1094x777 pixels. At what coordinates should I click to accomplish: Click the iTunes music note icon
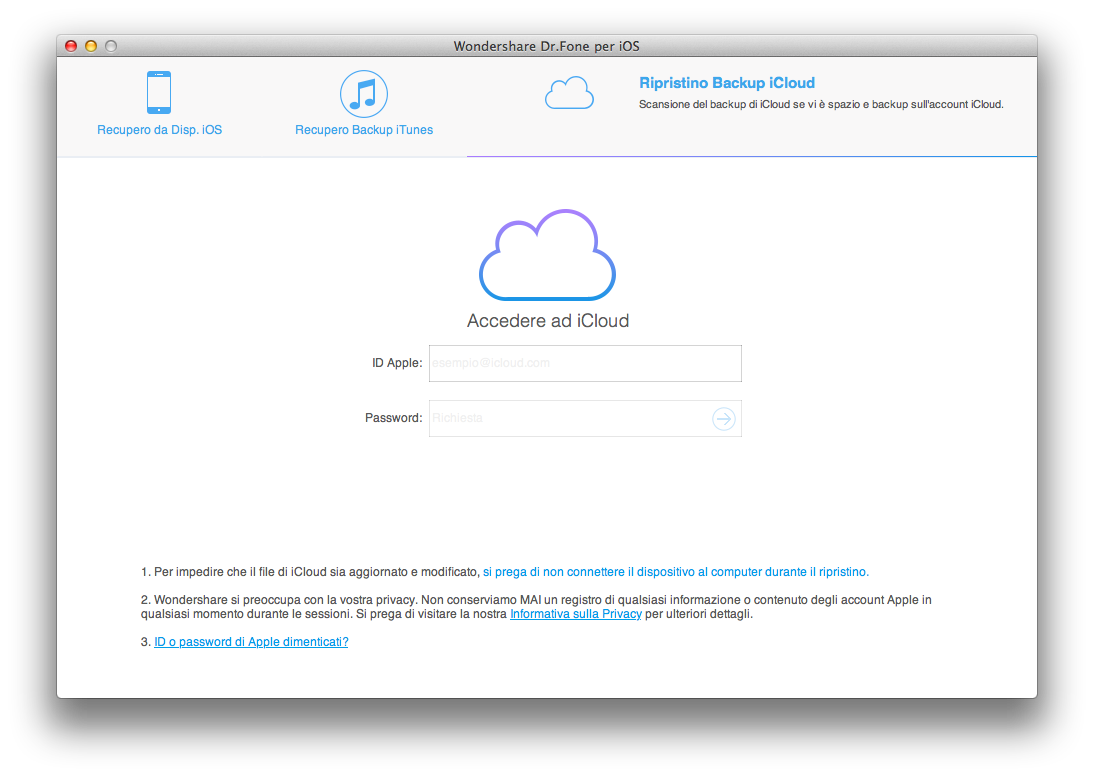(x=364, y=93)
